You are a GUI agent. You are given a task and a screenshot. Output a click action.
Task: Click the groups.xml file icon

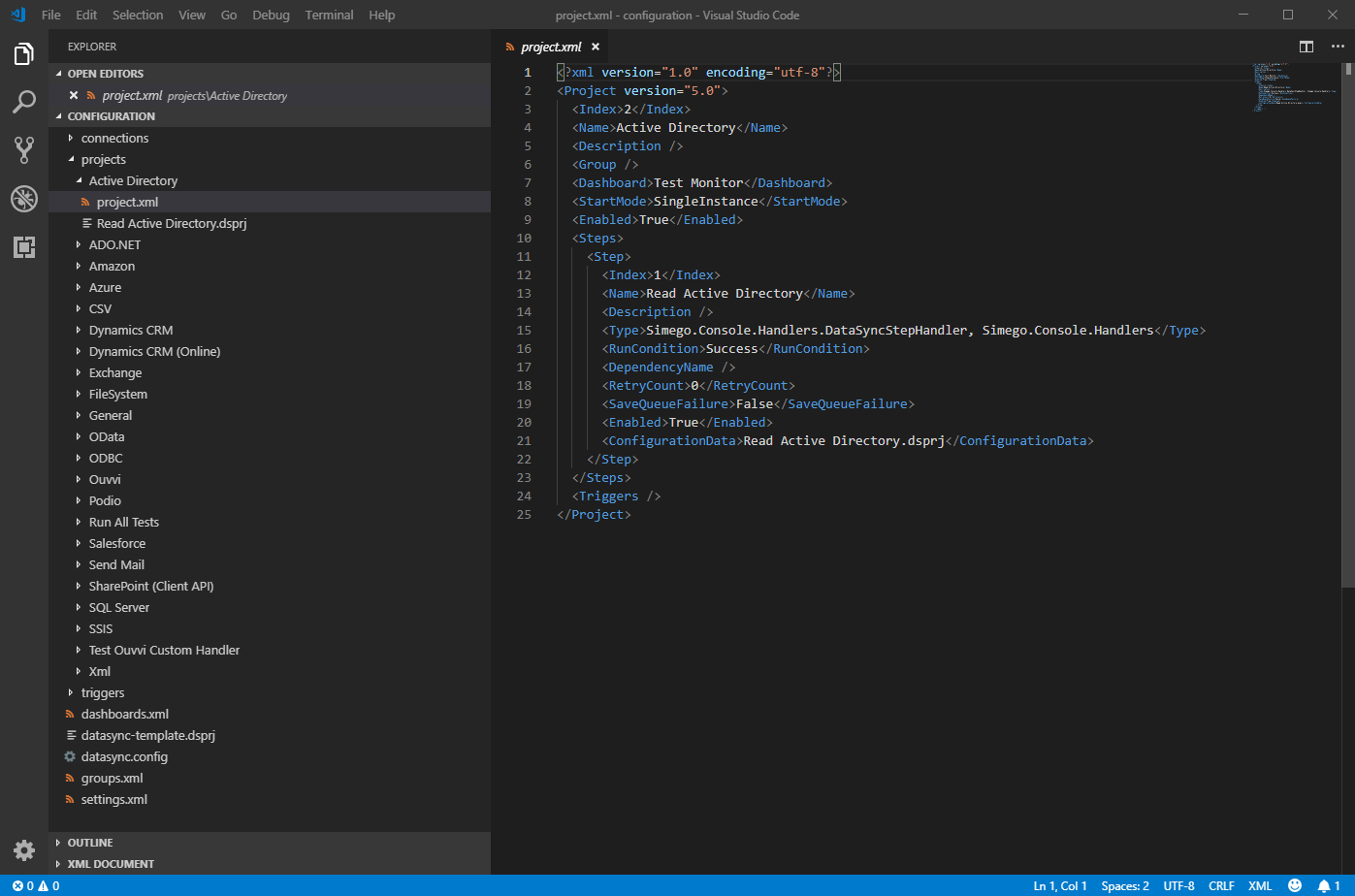pos(70,778)
